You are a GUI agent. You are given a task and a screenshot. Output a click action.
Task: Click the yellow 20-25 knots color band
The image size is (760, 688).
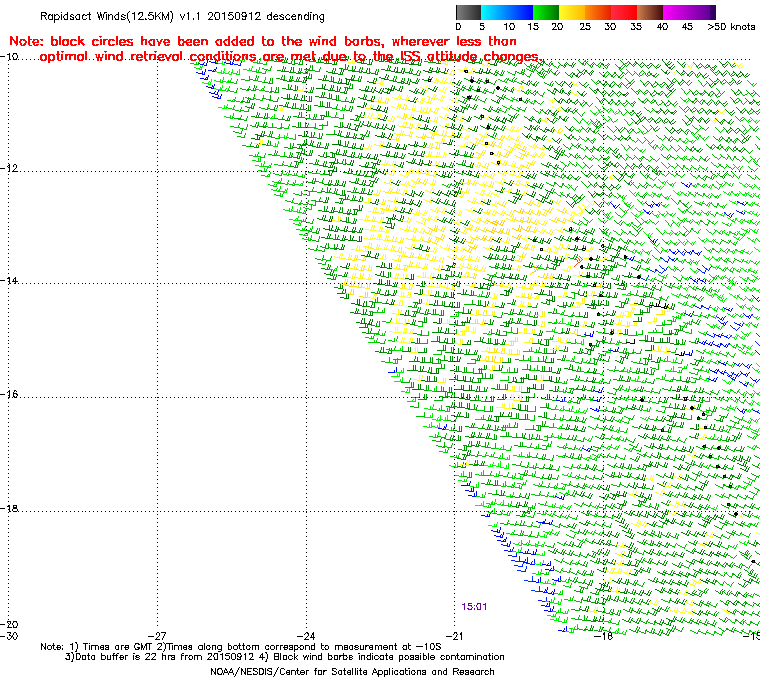pyautogui.click(x=572, y=12)
